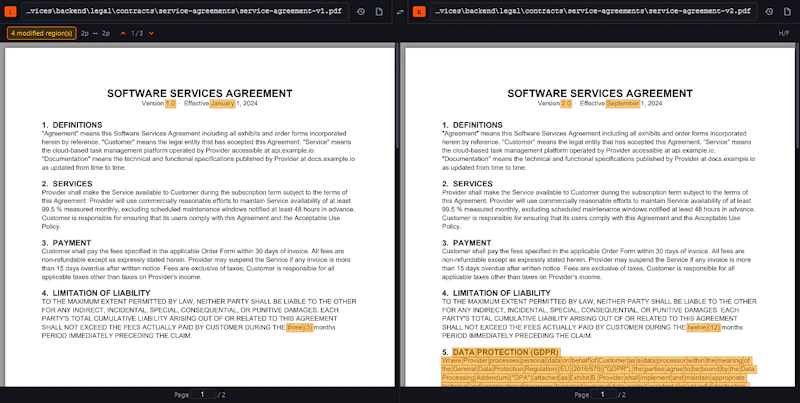Click '2. SERVICES' heading in left document
This screenshot has width=800, height=403.
pyautogui.click(x=67, y=184)
